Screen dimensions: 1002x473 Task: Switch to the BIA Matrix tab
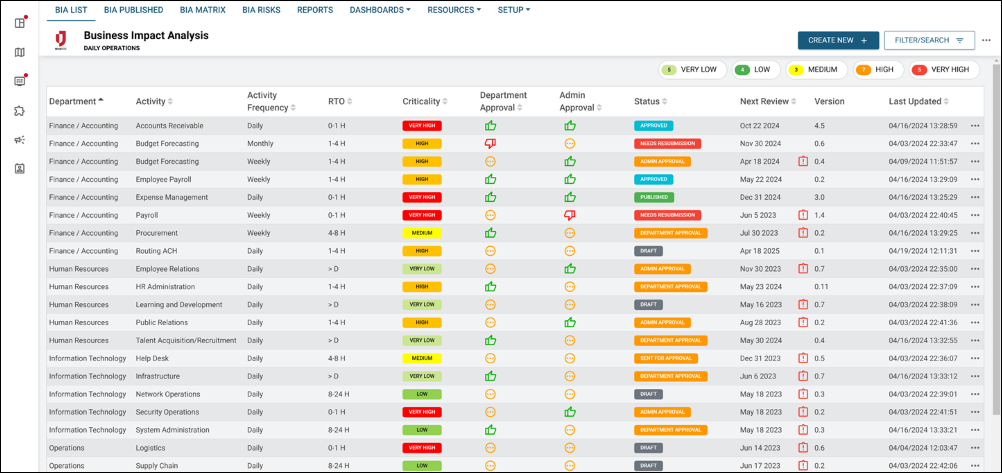pyautogui.click(x=203, y=10)
